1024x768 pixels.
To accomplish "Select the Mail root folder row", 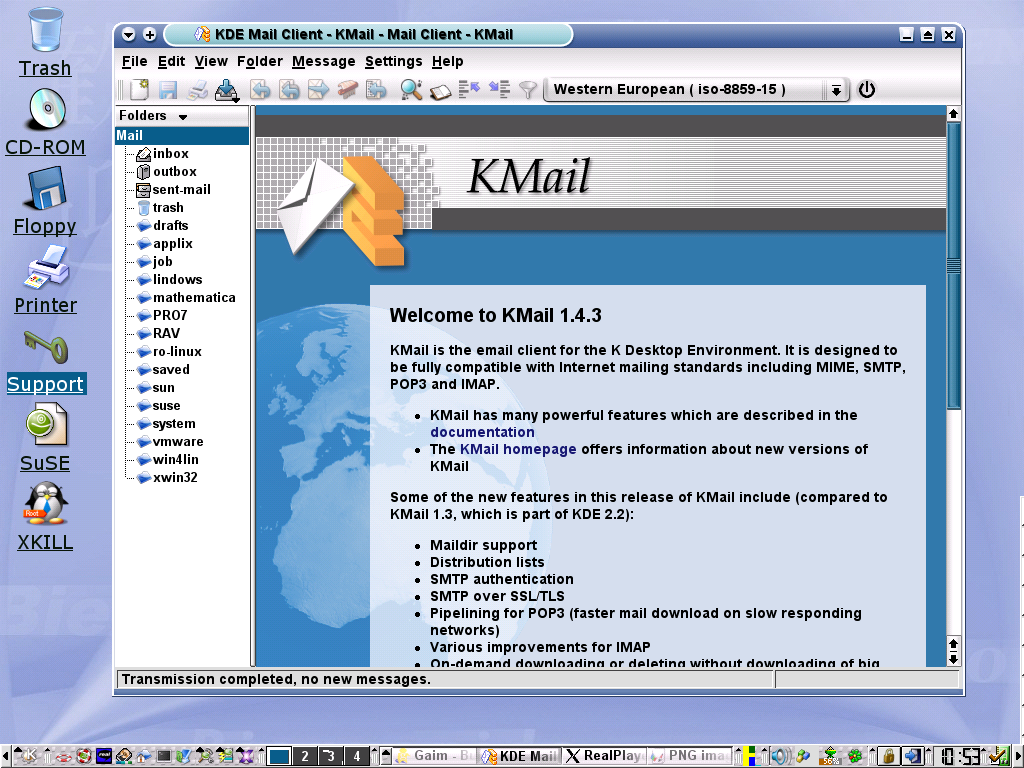I will [x=182, y=135].
